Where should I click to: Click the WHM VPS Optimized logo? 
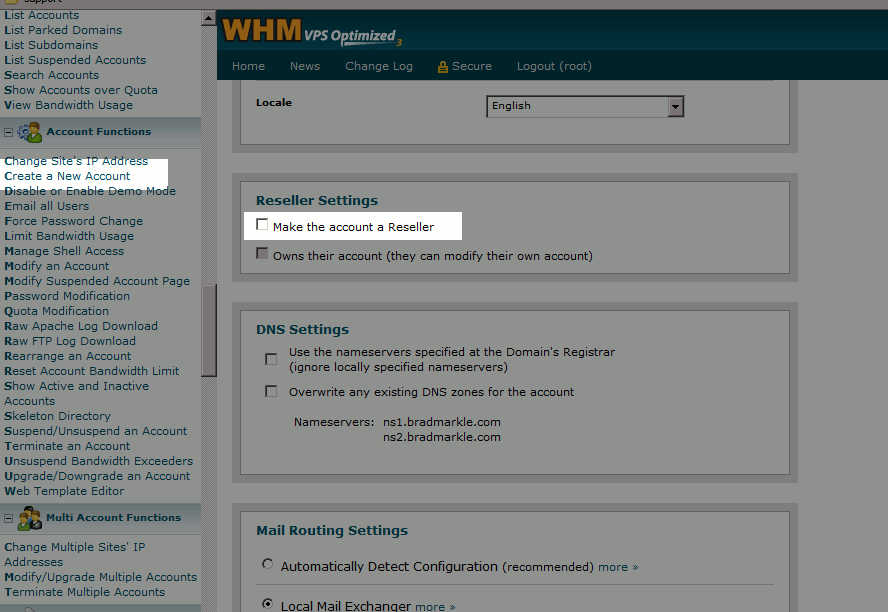312,32
